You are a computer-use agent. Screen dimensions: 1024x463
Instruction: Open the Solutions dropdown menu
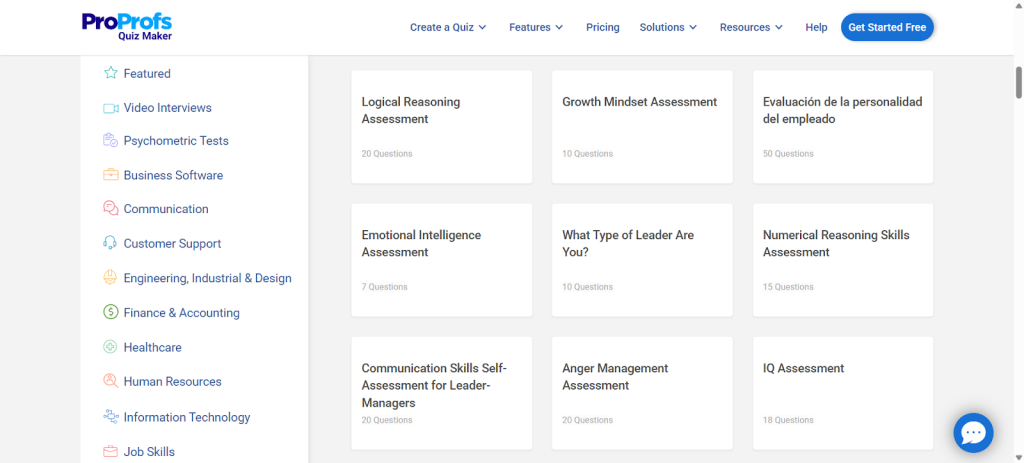click(669, 27)
